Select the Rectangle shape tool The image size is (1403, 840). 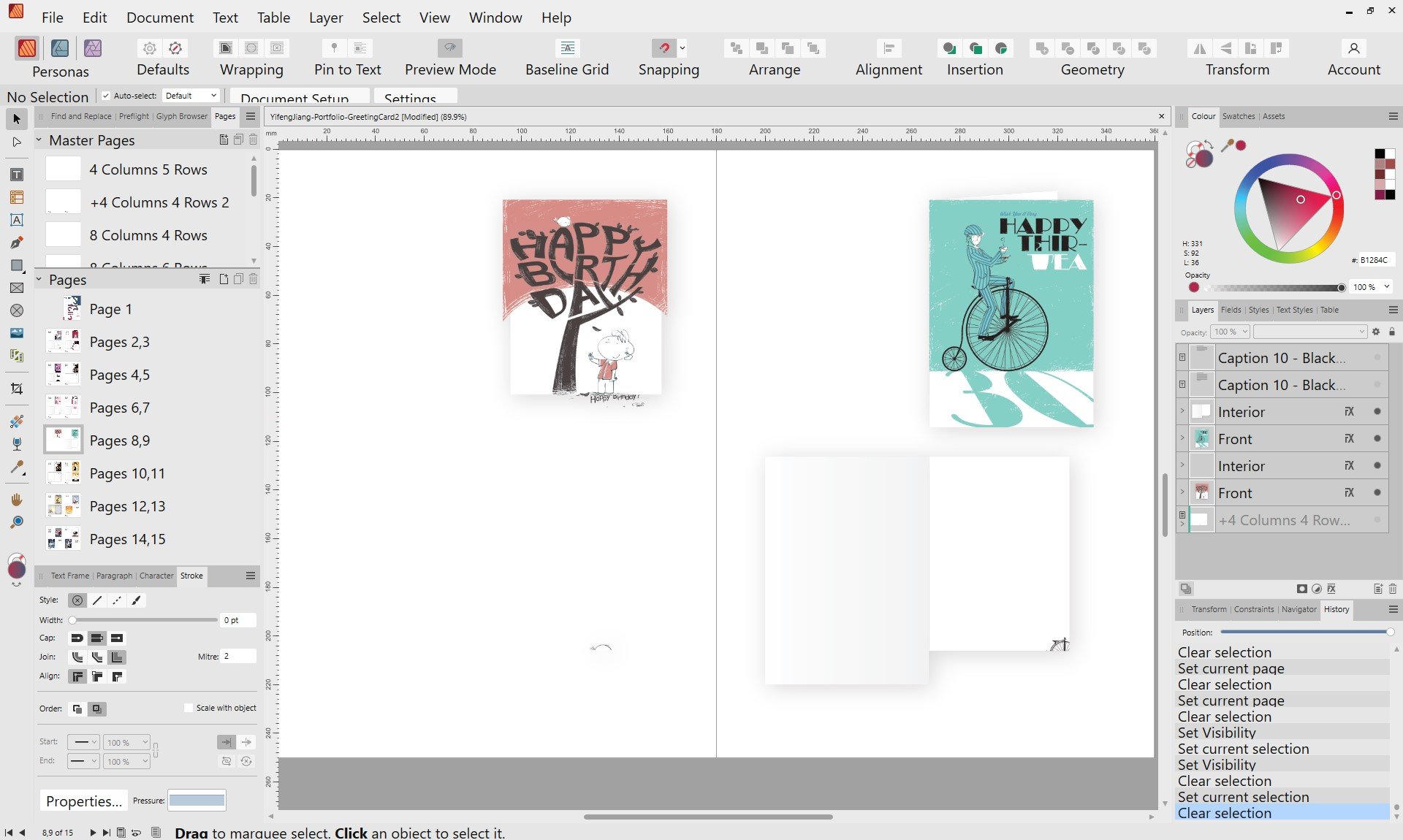tap(17, 265)
